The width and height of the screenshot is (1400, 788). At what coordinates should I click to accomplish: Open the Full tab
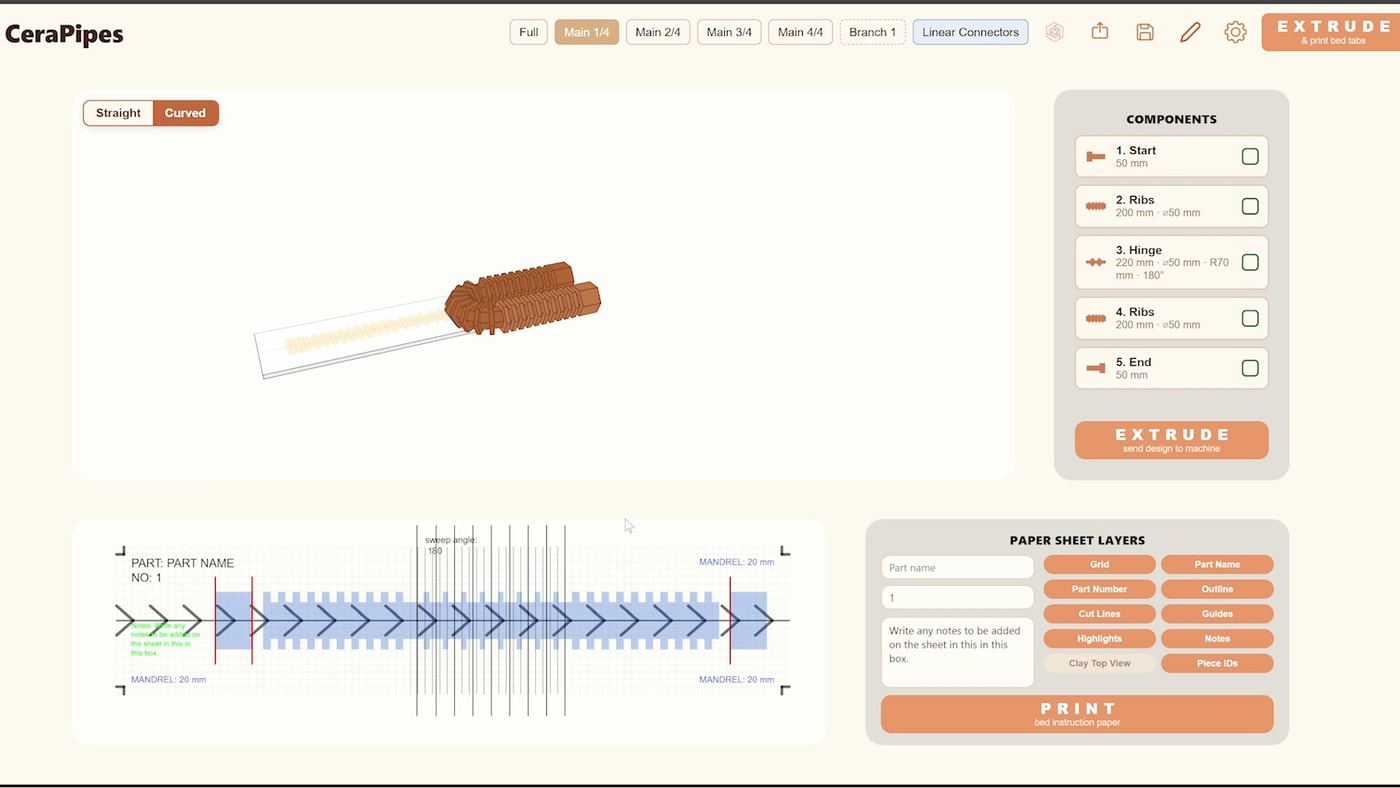pyautogui.click(x=529, y=32)
